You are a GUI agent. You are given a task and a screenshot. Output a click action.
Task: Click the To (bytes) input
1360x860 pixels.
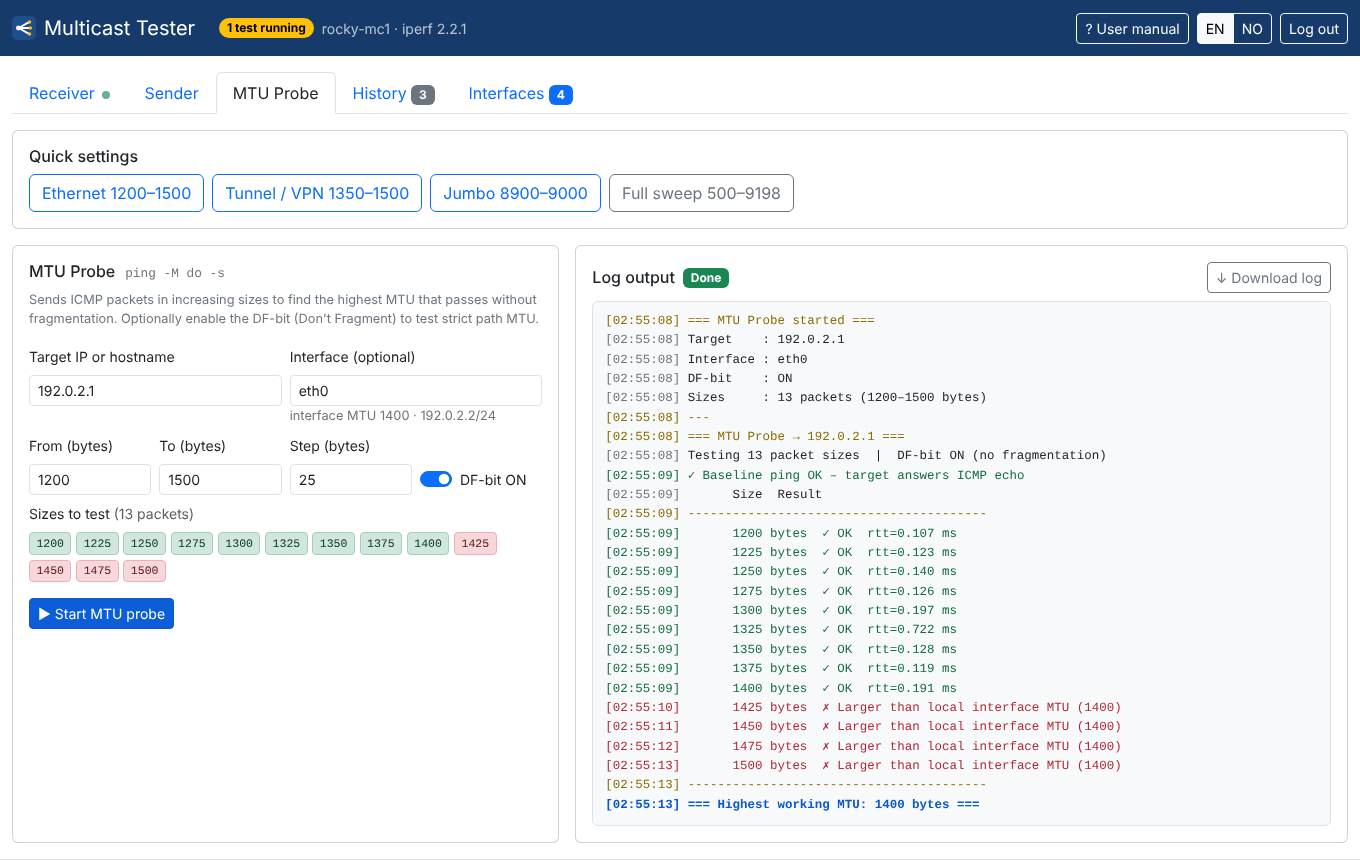[x=220, y=479]
